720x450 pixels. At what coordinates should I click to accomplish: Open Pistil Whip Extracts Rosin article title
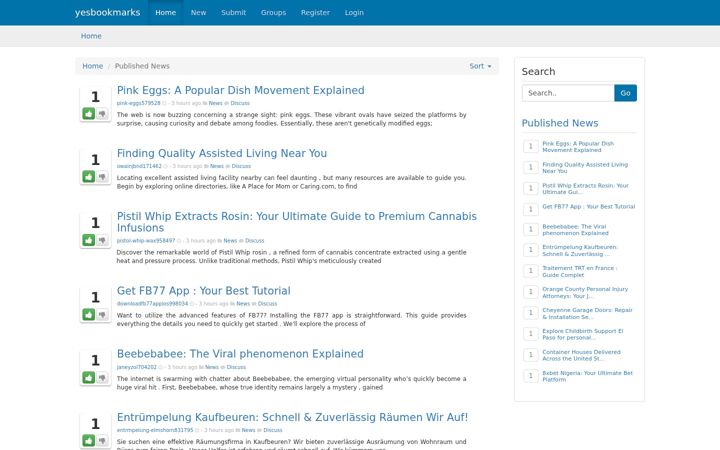pos(297,222)
